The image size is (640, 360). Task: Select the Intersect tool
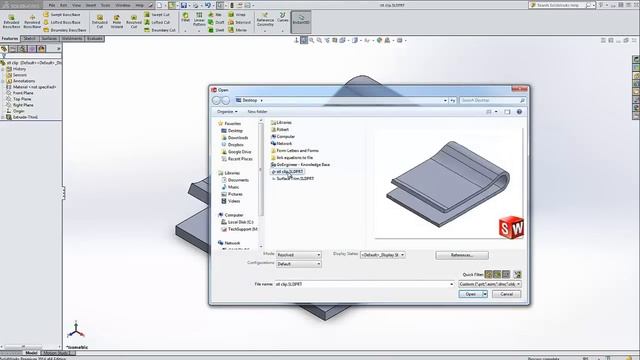(x=239, y=22)
